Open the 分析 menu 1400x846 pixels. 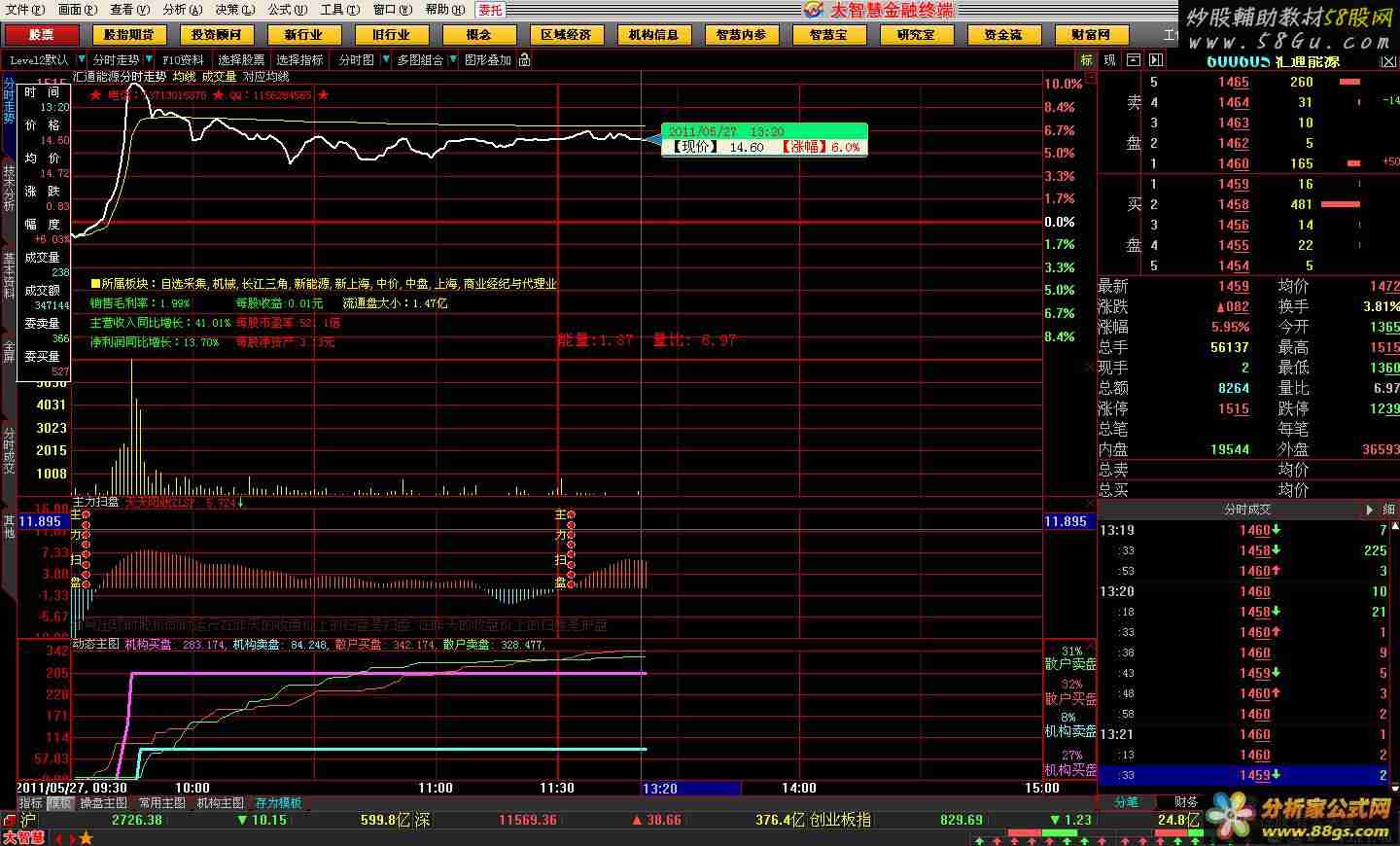click(x=182, y=10)
